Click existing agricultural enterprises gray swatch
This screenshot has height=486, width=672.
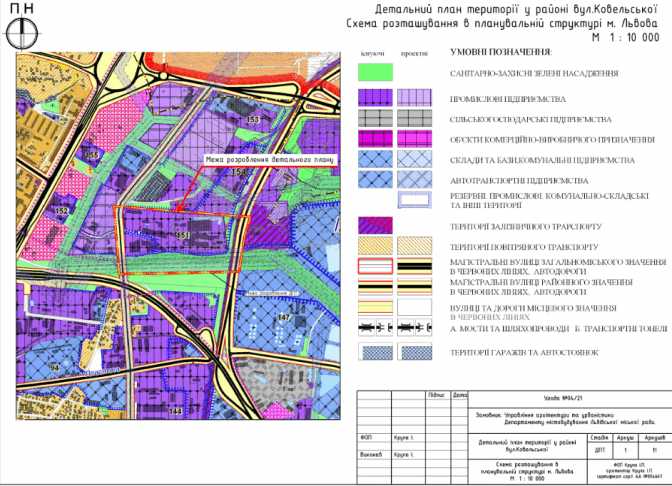(x=375, y=117)
